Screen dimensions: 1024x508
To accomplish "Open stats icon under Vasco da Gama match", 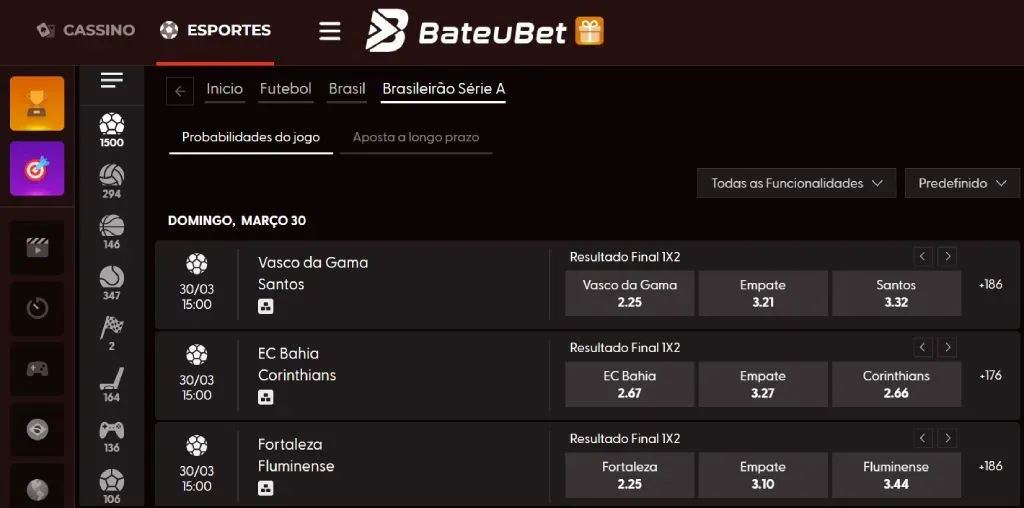I will [266, 306].
